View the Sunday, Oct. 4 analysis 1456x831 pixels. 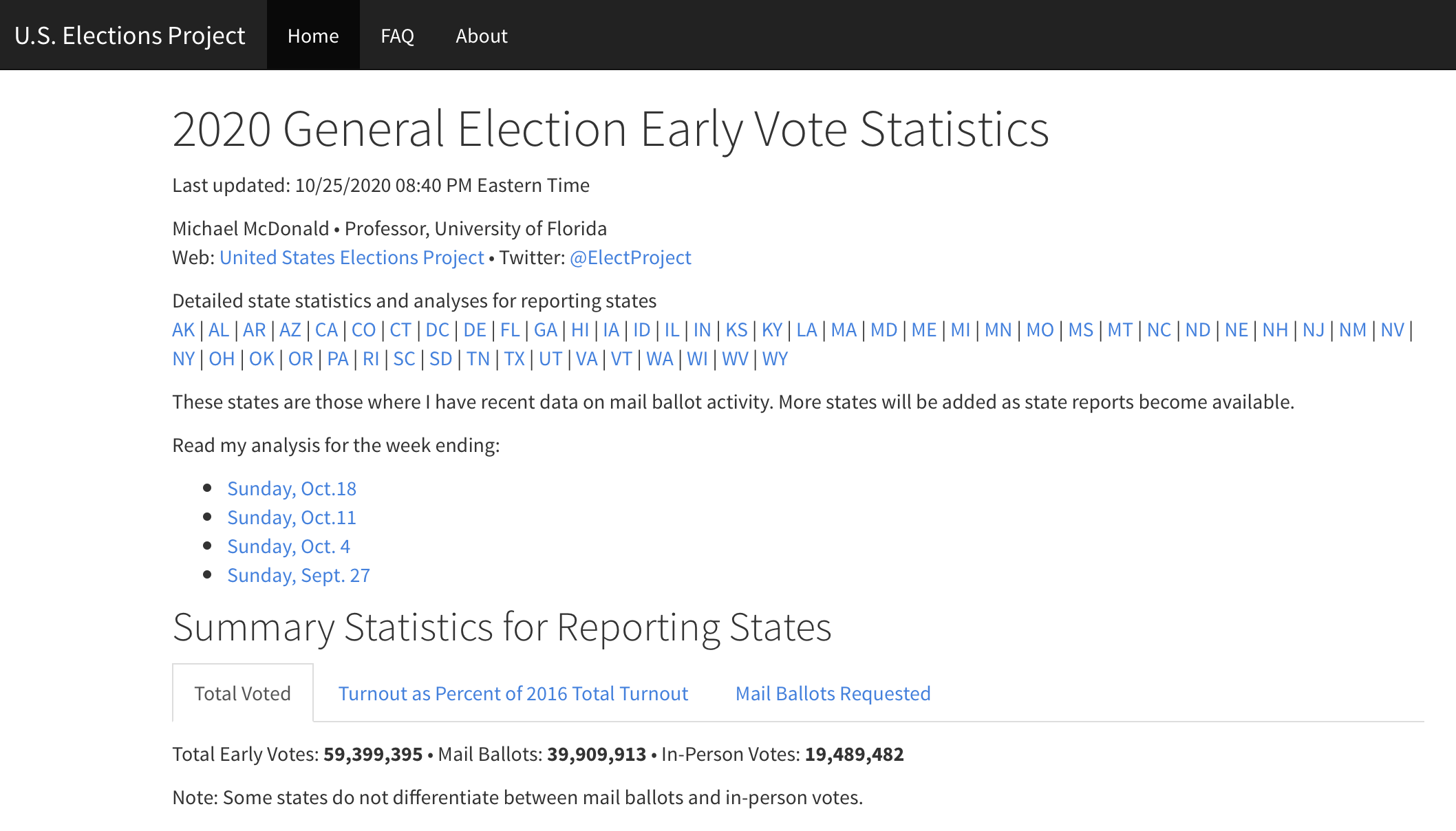click(288, 546)
